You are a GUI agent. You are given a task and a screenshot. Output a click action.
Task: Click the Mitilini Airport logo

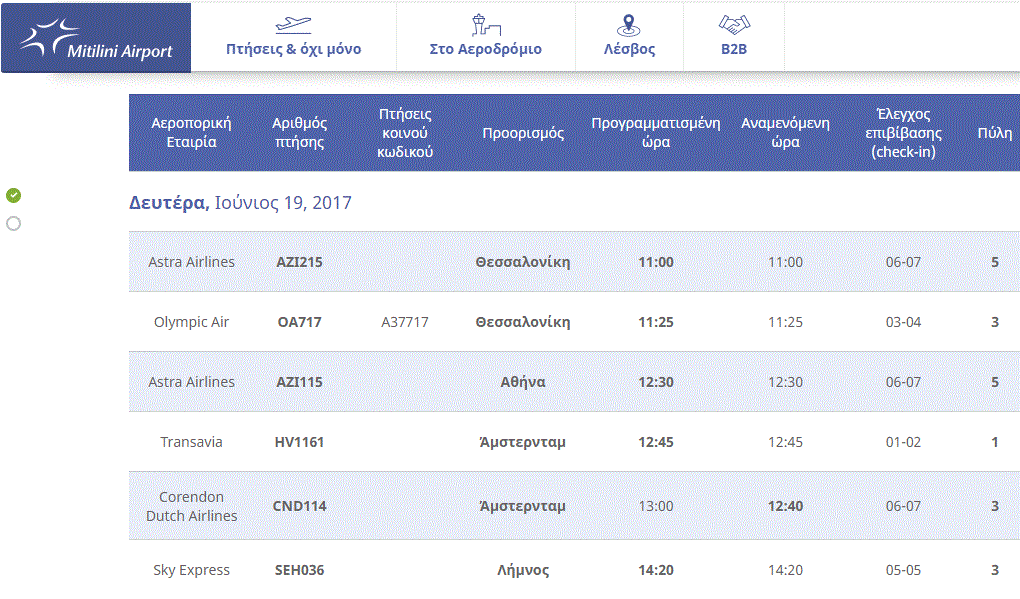96,38
